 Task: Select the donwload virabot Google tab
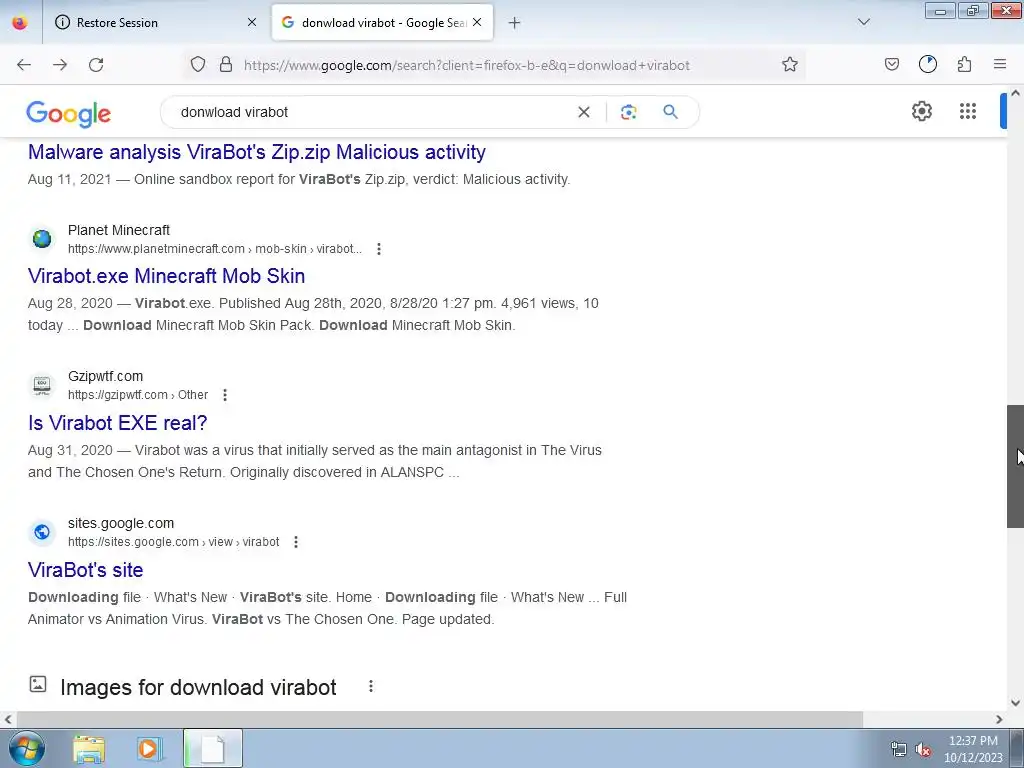pyautogui.click(x=382, y=22)
